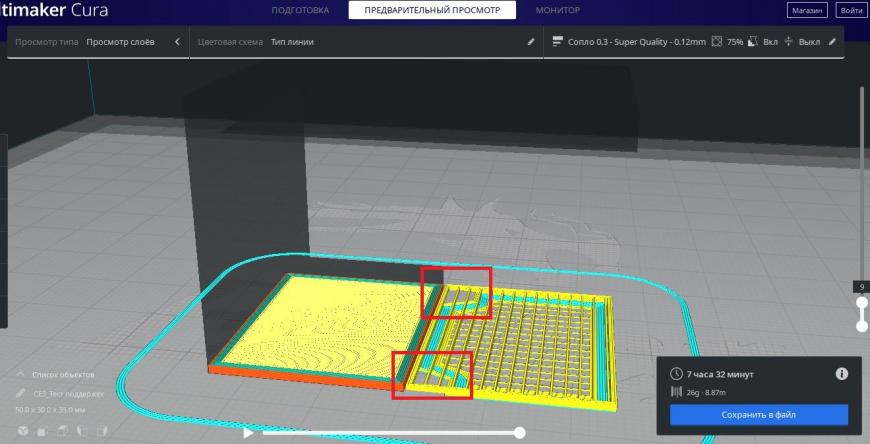Click the play simulation button
870x444 pixels.
(248, 432)
